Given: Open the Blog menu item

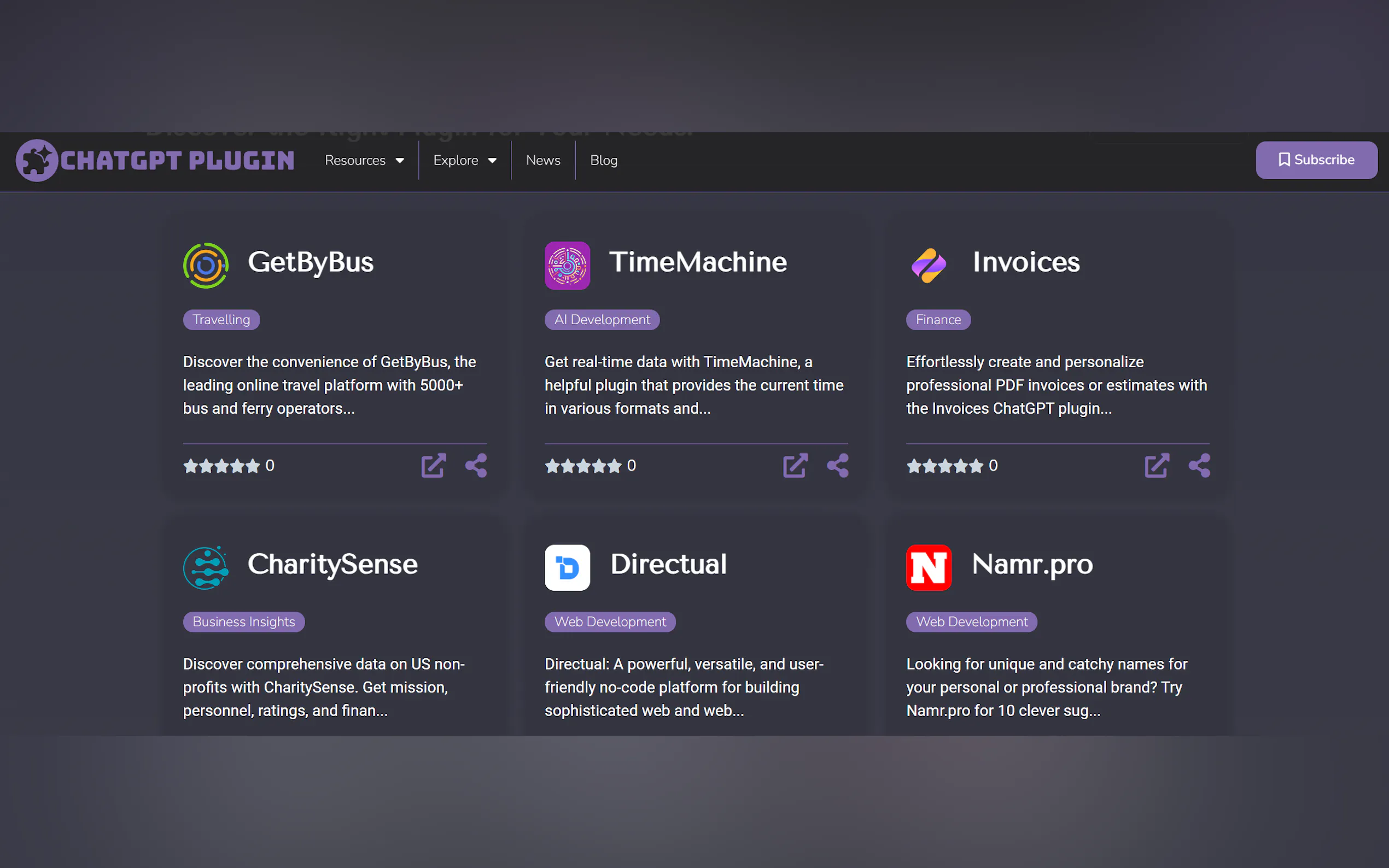Looking at the screenshot, I should tap(604, 160).
